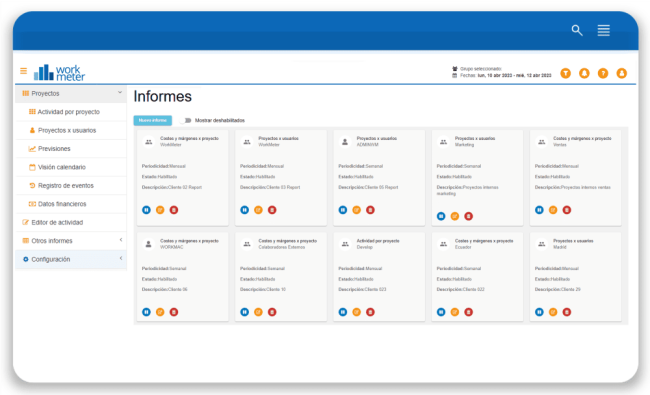Open the Costes y márgenes WorkMeter card title

tap(189, 138)
